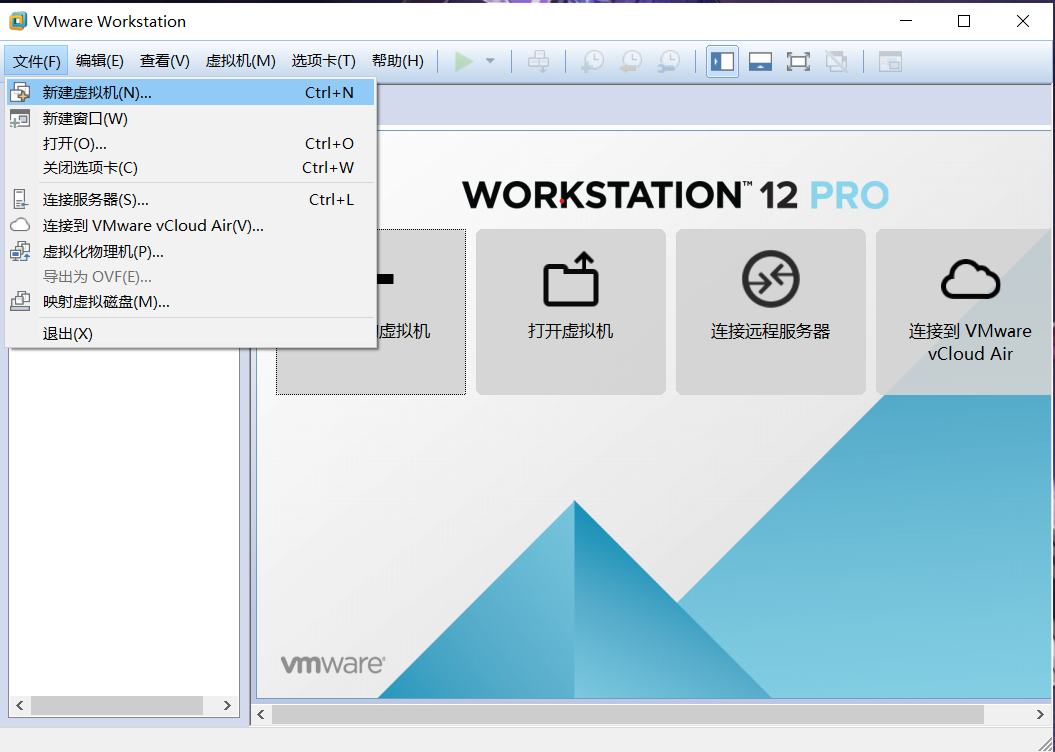The image size is (1055, 752).
Task: Click the console view toolbar icon
Action: [890, 61]
